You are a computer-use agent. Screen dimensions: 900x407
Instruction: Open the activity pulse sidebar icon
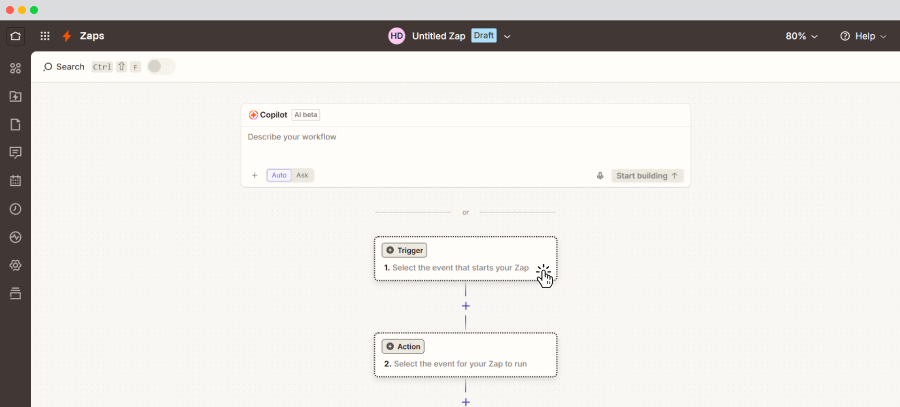point(15,237)
